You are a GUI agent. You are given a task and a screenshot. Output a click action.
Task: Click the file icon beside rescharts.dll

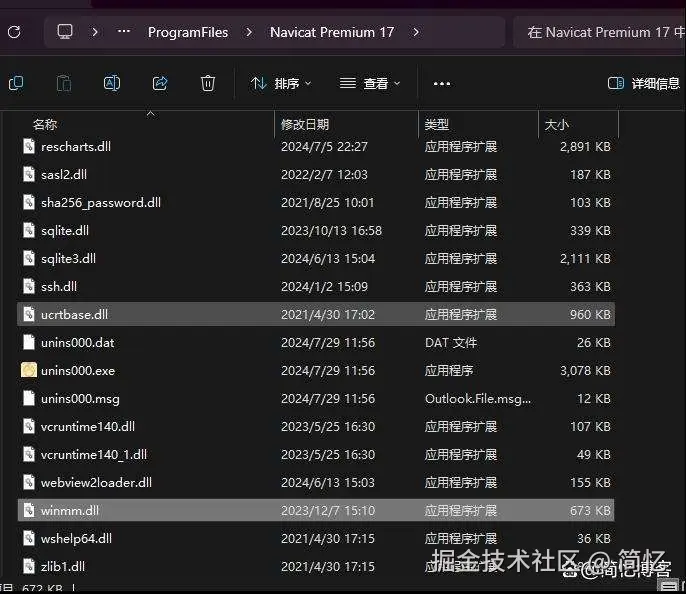click(x=29, y=147)
